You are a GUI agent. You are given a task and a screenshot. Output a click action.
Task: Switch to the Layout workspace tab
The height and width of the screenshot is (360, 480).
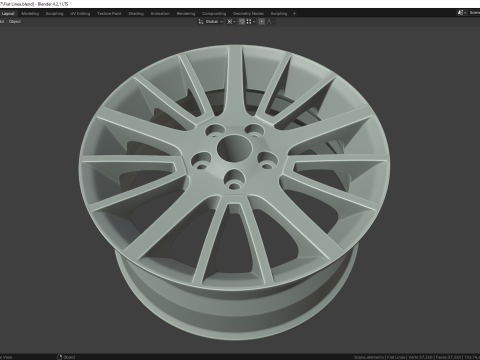pyautogui.click(x=8, y=14)
